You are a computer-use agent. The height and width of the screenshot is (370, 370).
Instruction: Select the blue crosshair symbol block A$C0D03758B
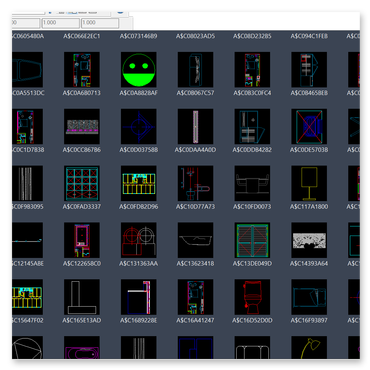(138, 127)
